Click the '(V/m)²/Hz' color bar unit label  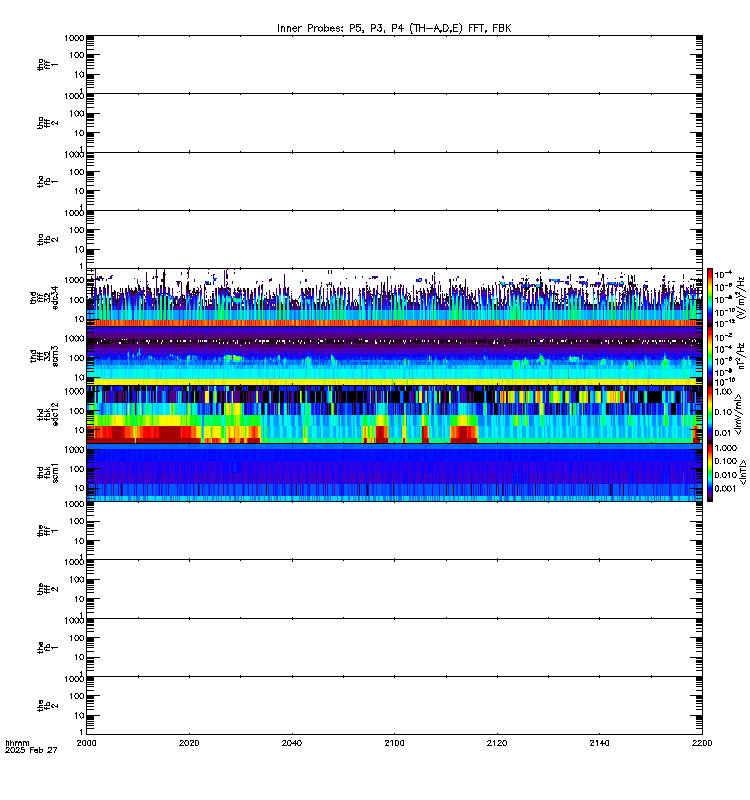(741, 298)
